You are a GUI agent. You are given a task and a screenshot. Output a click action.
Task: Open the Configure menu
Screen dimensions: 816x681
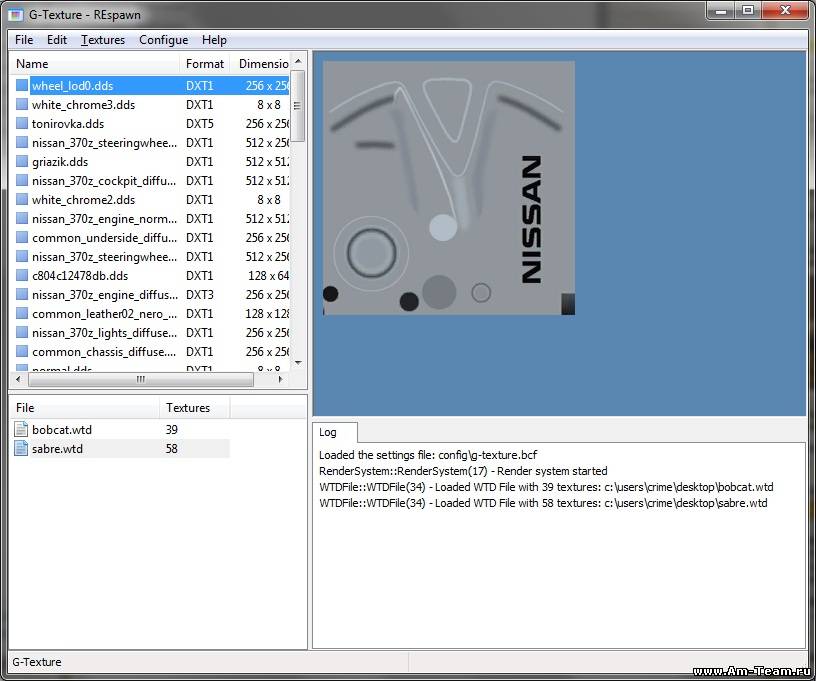163,40
